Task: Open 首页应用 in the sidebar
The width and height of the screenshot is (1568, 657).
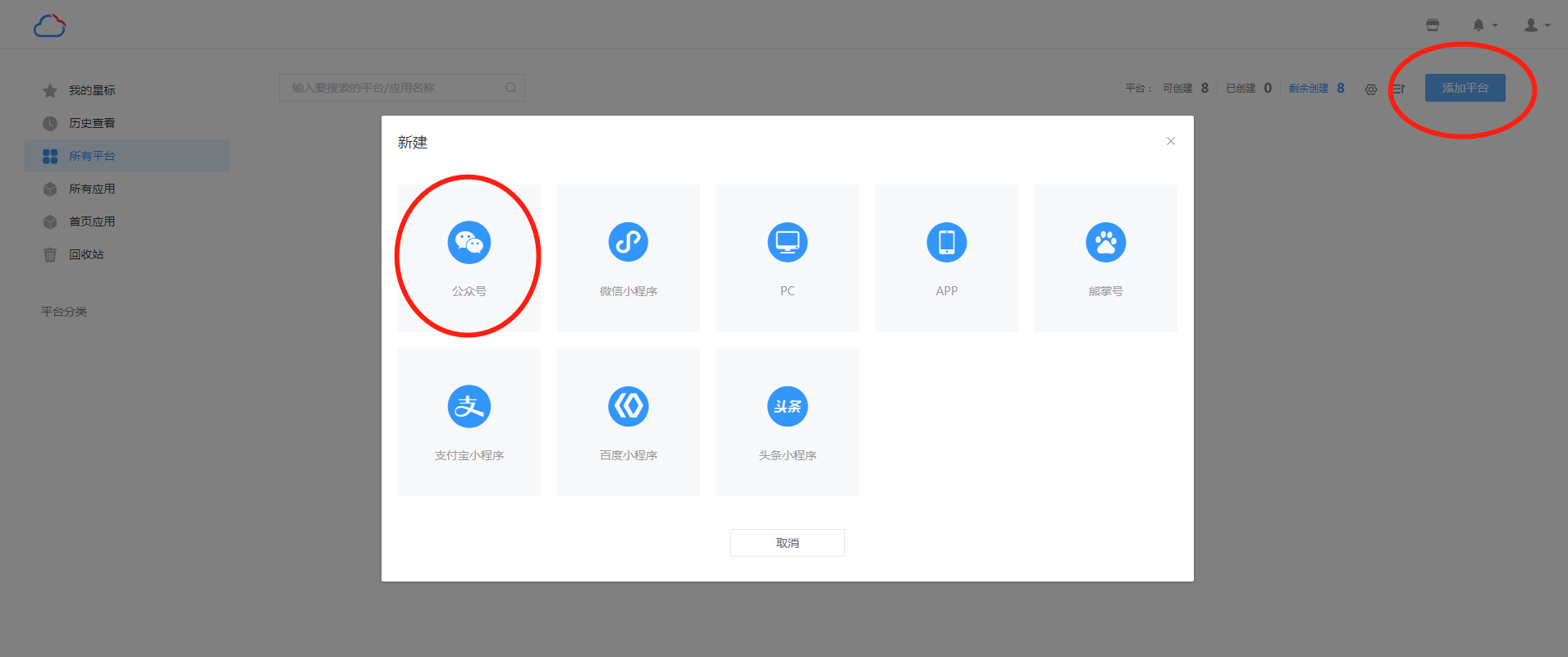Action: 127,221
